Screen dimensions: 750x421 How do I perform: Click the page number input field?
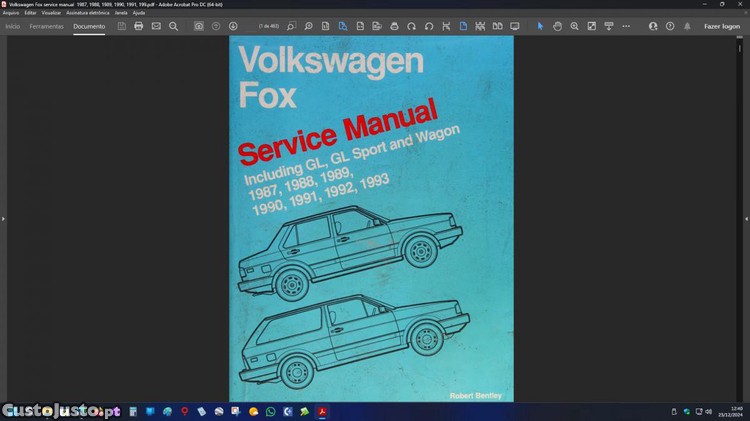[x=268, y=26]
